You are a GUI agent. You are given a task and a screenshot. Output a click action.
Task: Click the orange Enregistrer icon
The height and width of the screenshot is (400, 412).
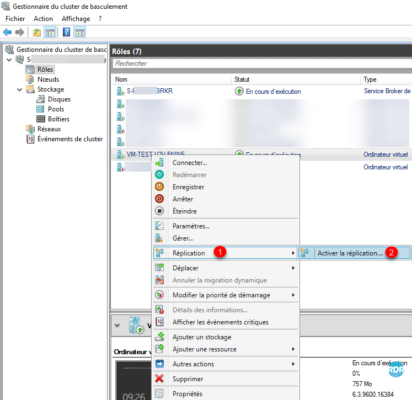160,187
